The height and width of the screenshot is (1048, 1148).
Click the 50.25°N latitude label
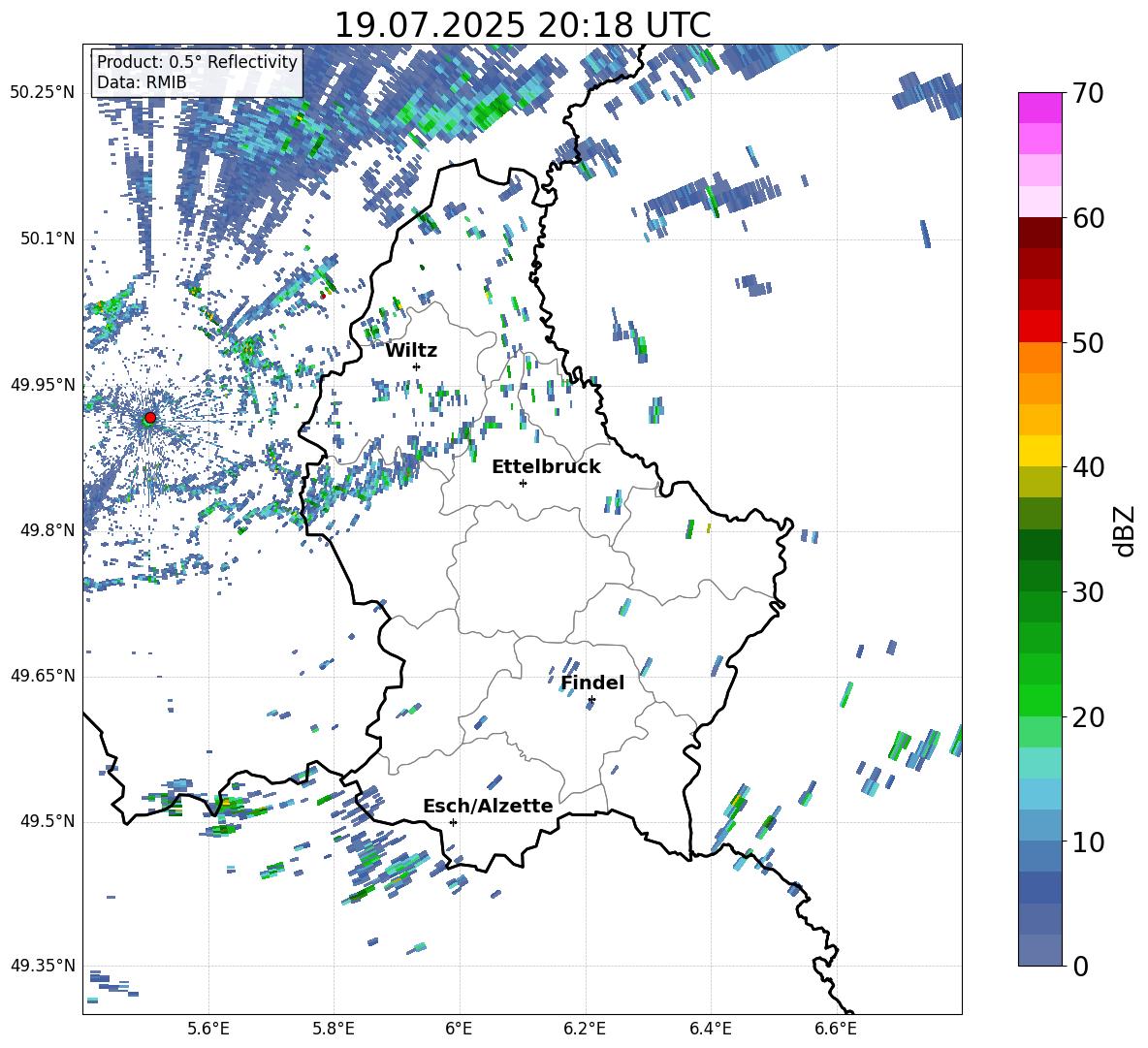point(43,93)
